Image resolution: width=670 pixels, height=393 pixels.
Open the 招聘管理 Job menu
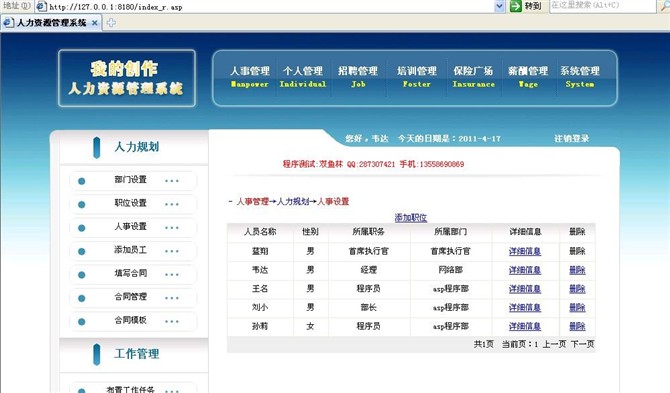[x=358, y=76]
